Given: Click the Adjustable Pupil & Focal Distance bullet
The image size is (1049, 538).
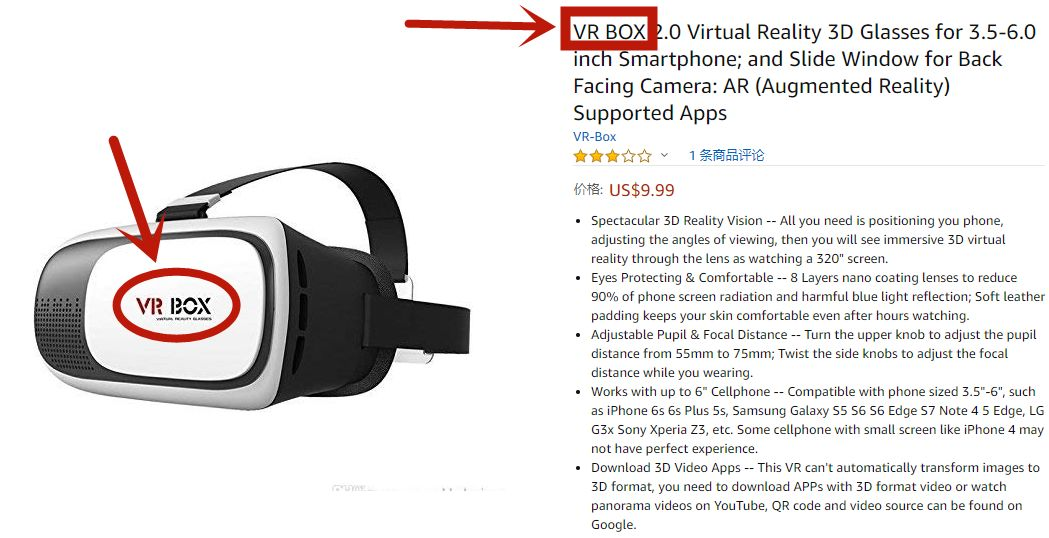Looking at the screenshot, I should tap(799, 353).
